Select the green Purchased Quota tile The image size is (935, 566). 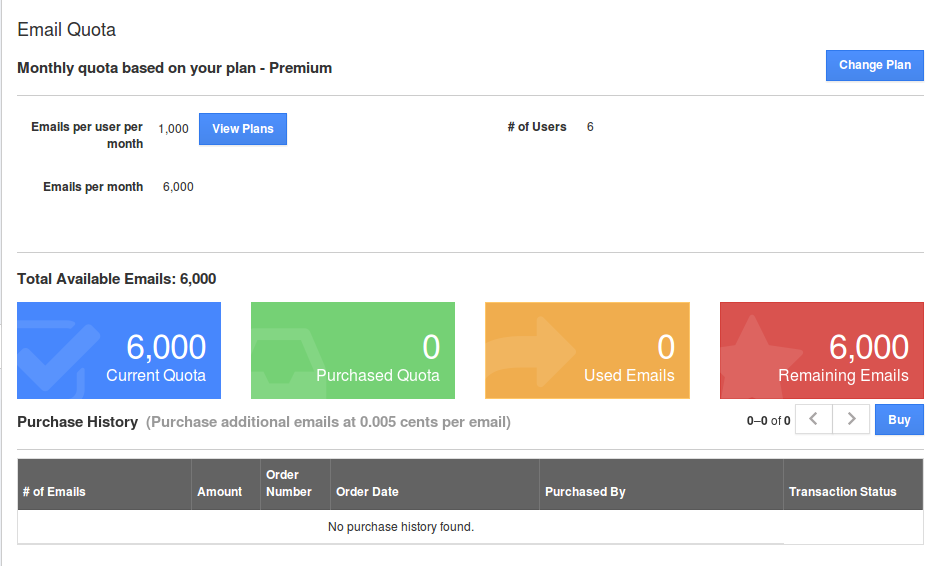pos(353,350)
